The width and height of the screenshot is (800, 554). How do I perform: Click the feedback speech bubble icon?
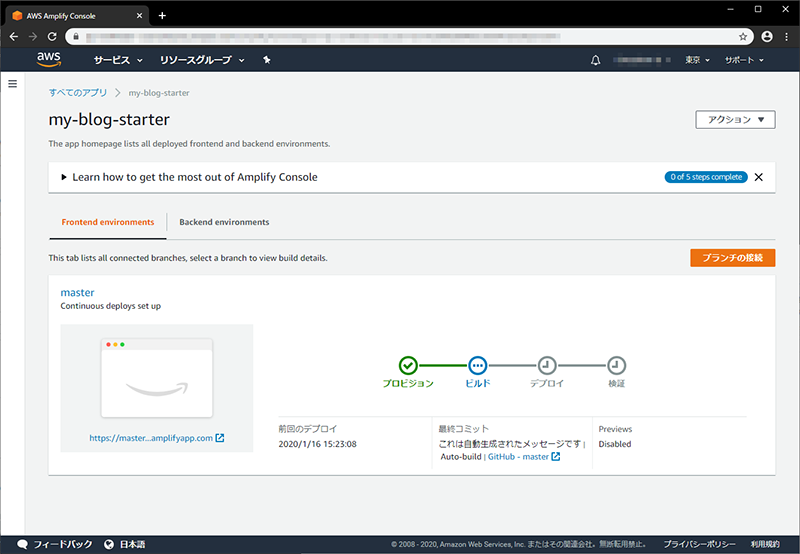[22, 544]
